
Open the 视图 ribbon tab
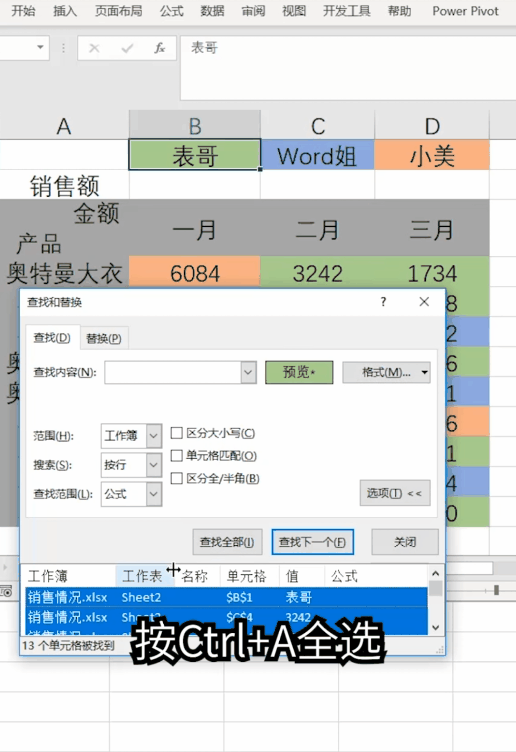click(294, 11)
